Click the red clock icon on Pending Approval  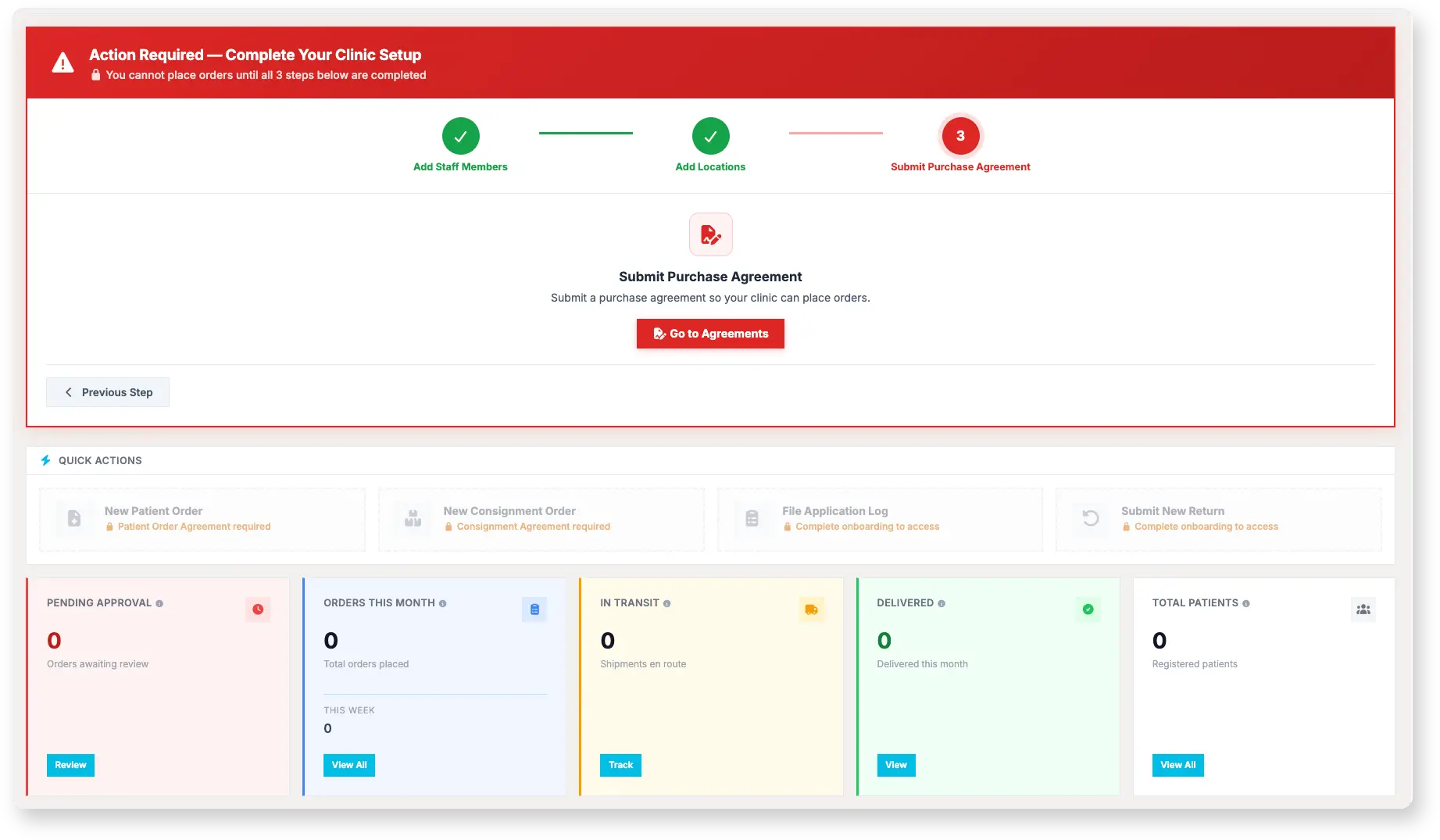(258, 609)
